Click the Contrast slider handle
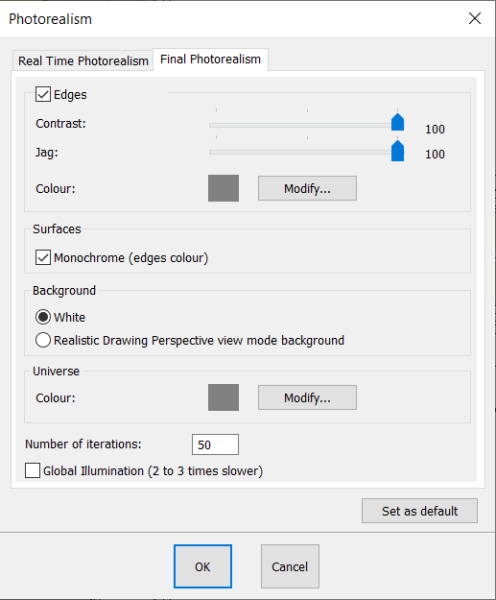496x600 pixels. click(x=398, y=122)
